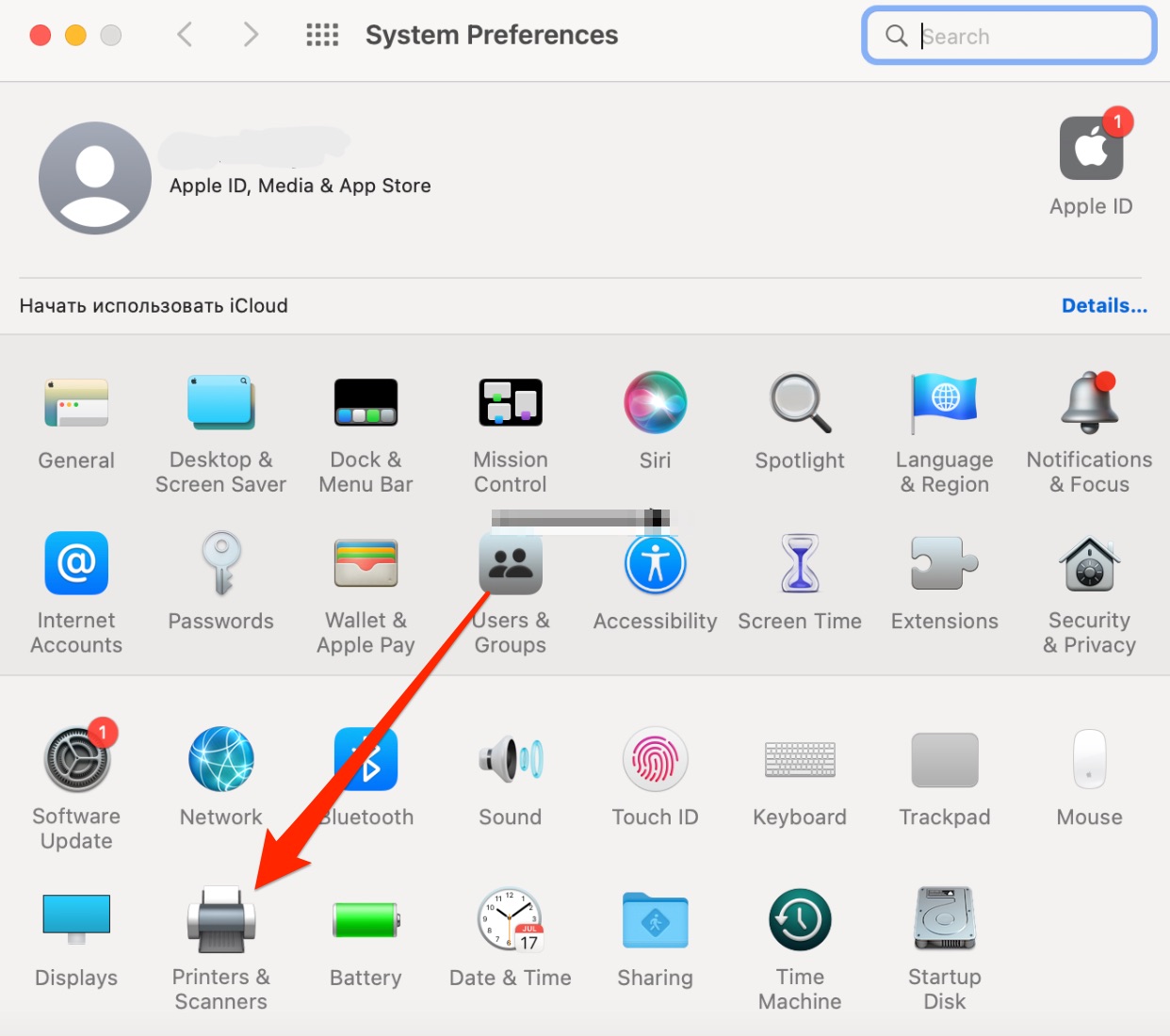Show all preferences using the grid button
Screen dimensions: 1170x1036
[322, 35]
